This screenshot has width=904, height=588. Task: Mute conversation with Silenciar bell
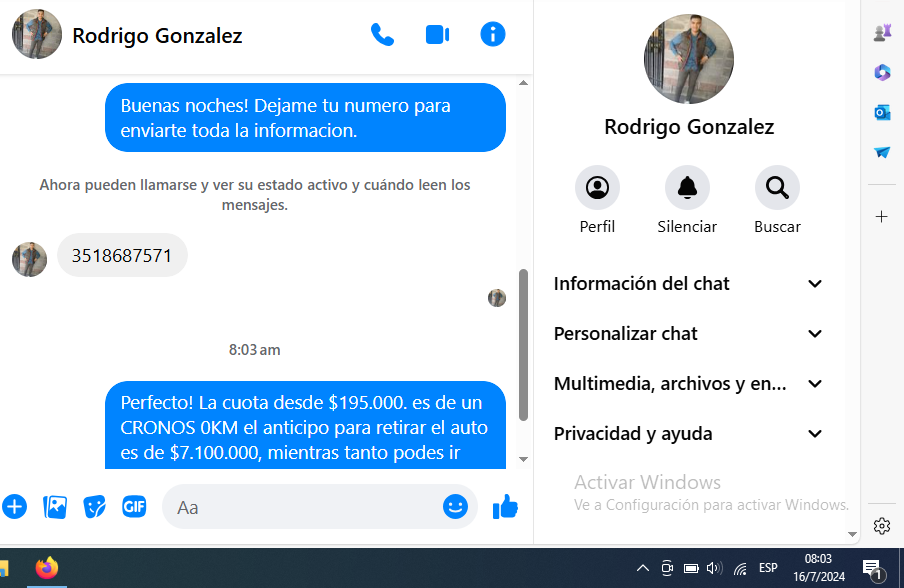pos(687,188)
